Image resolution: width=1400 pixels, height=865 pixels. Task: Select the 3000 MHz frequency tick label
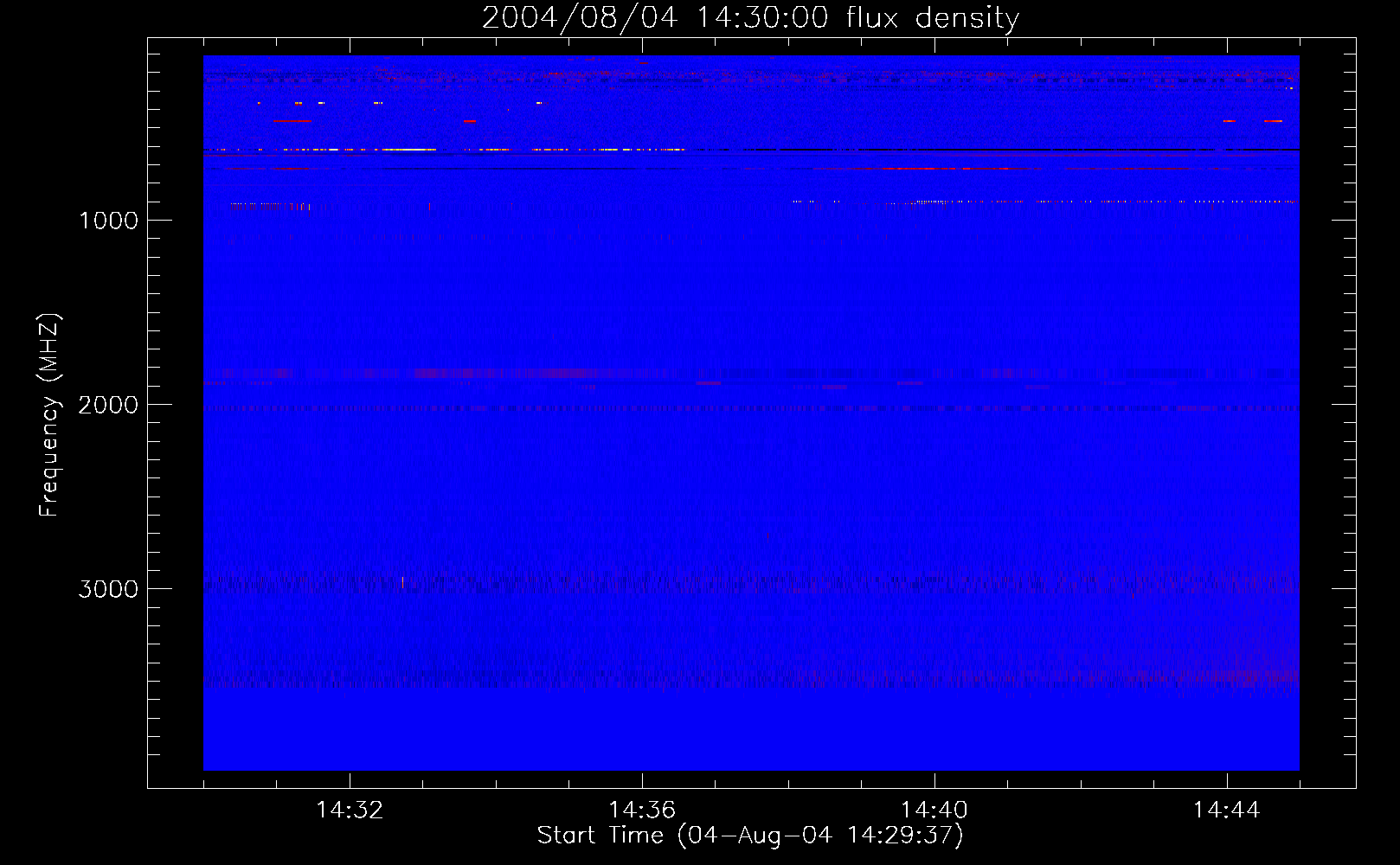pos(108,589)
